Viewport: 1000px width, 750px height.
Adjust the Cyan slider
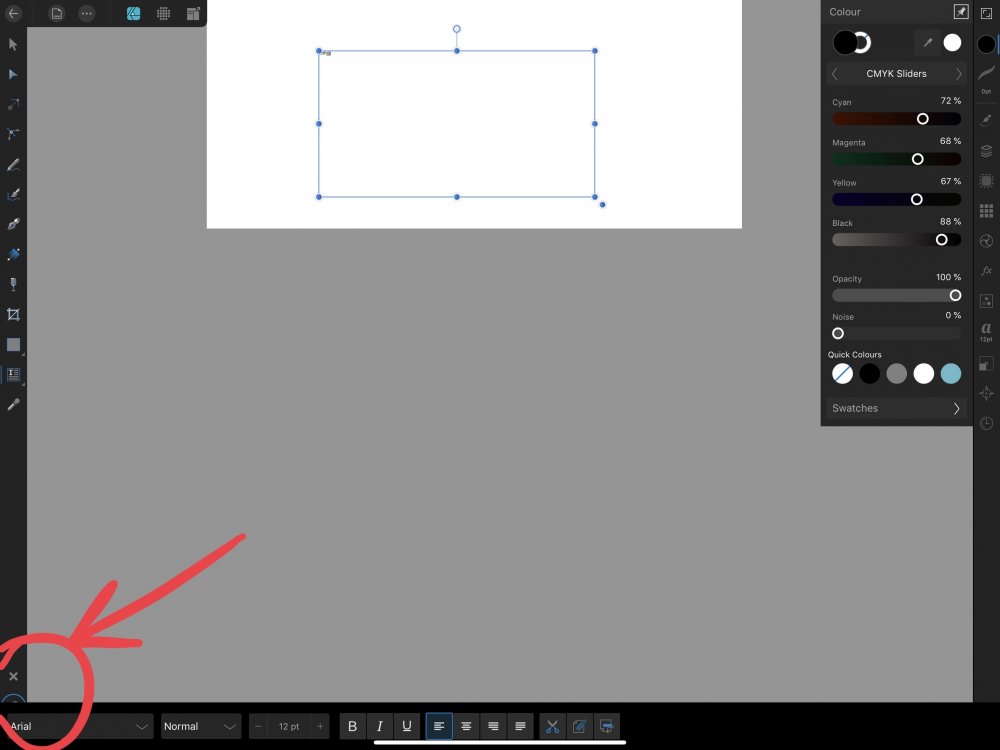[x=896, y=119]
